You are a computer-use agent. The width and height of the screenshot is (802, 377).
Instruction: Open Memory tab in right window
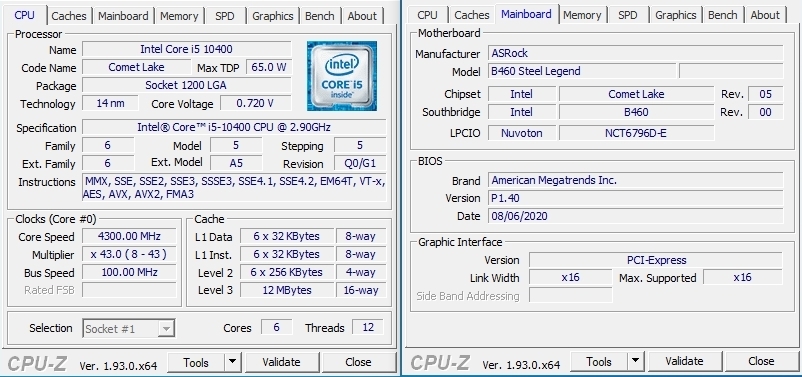click(x=582, y=15)
